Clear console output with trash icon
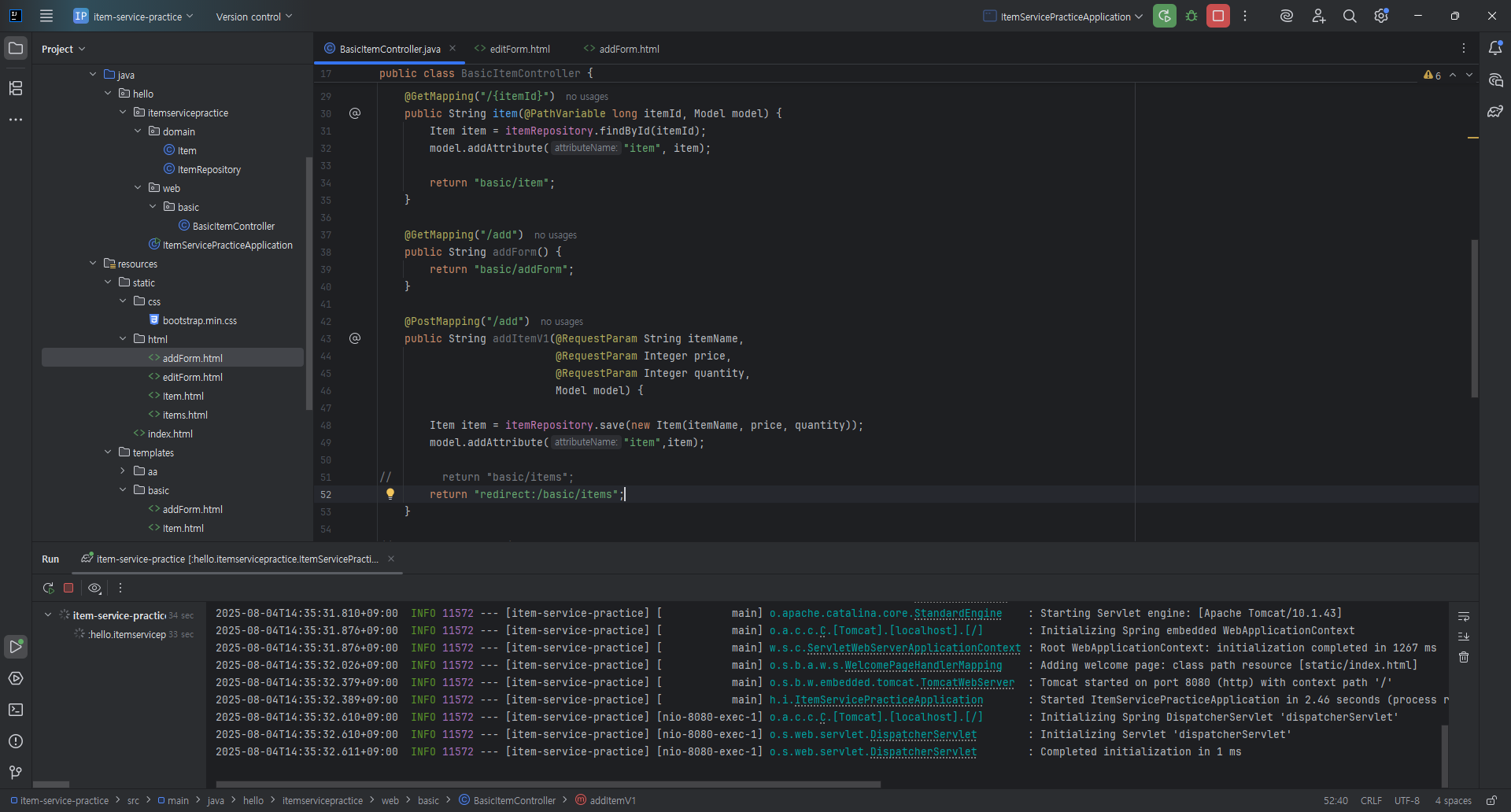This screenshot has width=1511, height=812. coord(1464,657)
